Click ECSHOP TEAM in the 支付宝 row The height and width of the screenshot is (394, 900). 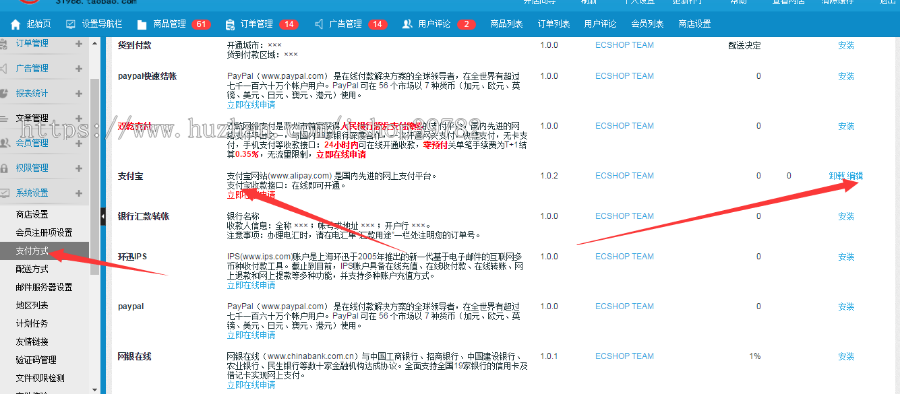(624, 176)
